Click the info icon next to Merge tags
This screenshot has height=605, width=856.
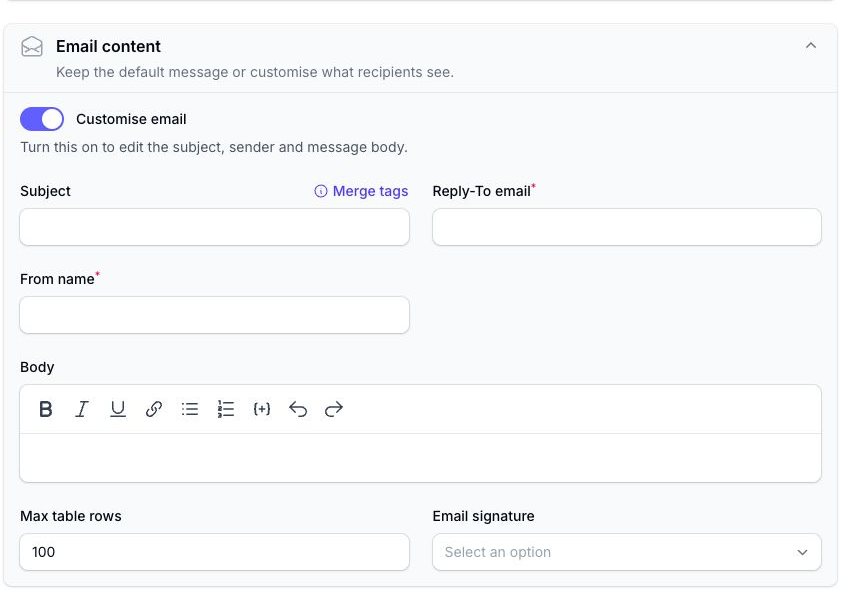321,191
